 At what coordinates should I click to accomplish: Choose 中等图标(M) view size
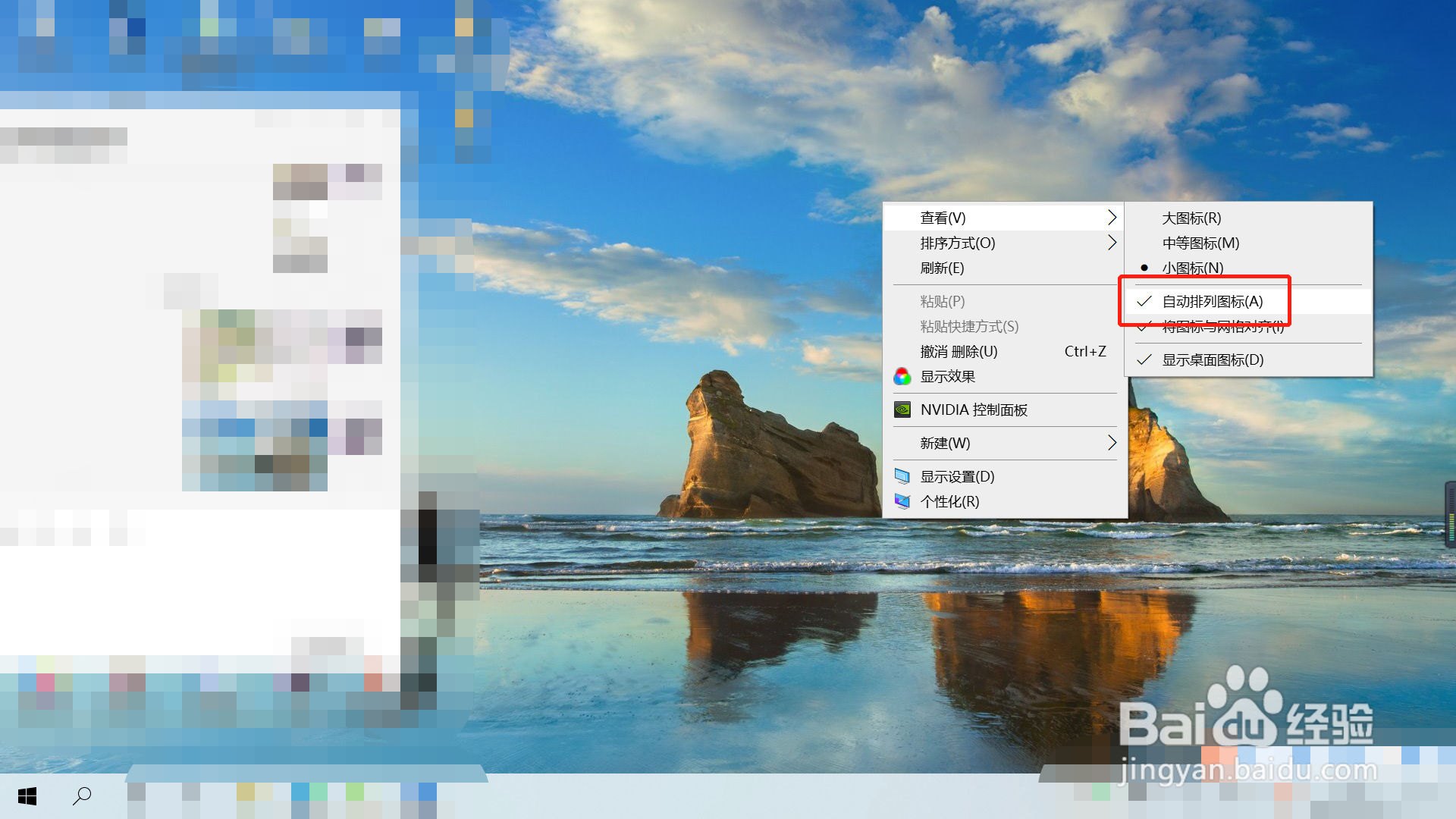(1200, 243)
